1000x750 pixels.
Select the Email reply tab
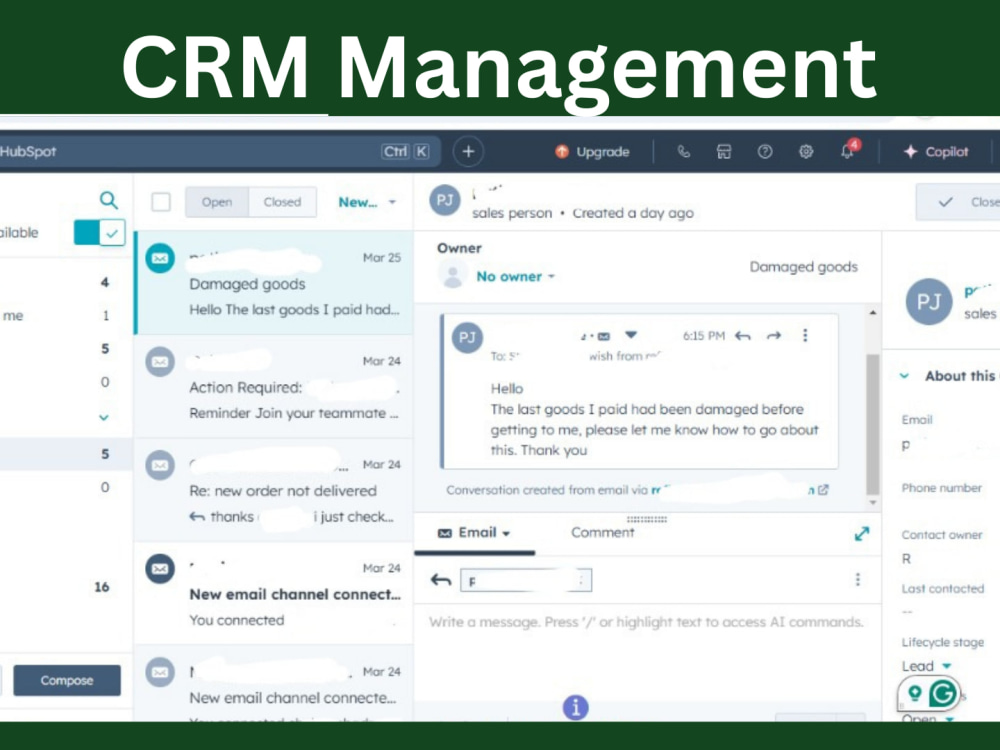point(474,533)
